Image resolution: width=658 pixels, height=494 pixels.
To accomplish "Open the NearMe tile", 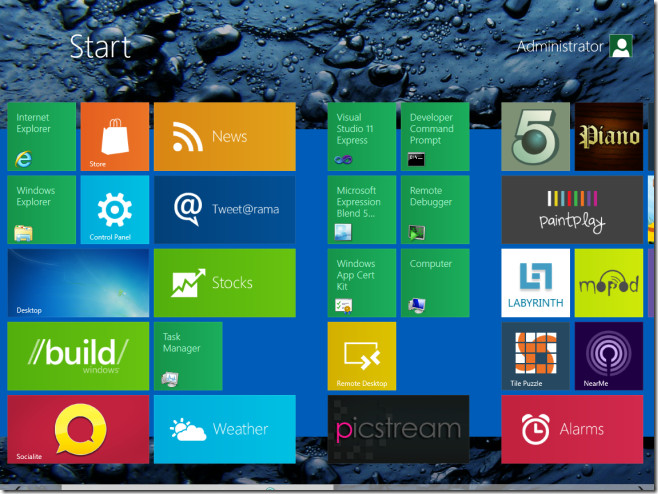I will (609, 356).
